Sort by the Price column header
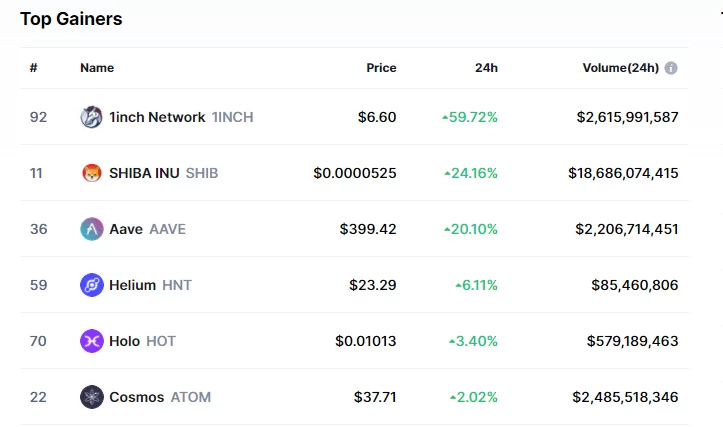Screen dimensions: 723x427 [381, 68]
